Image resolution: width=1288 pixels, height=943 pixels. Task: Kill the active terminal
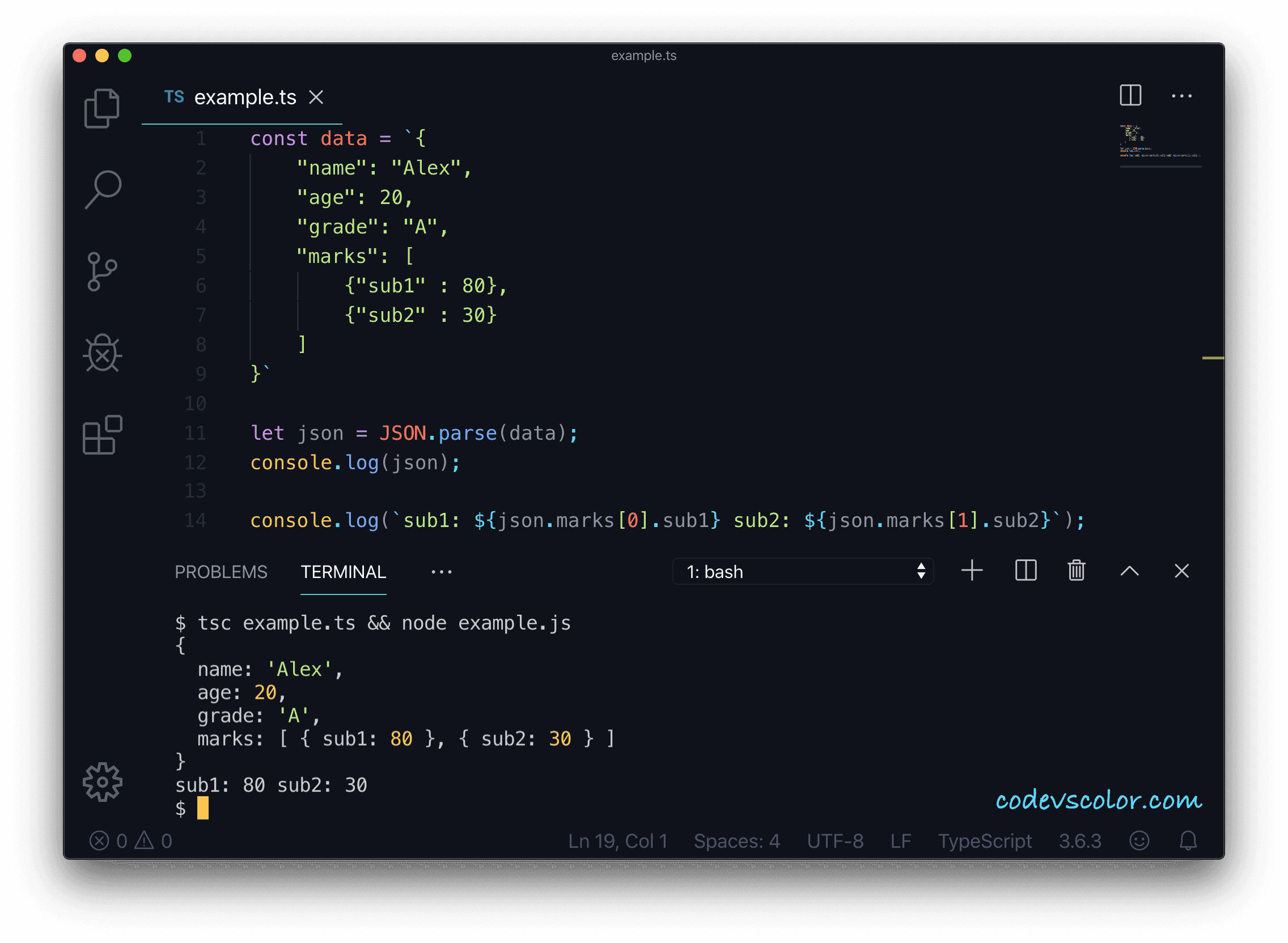[x=1075, y=571]
